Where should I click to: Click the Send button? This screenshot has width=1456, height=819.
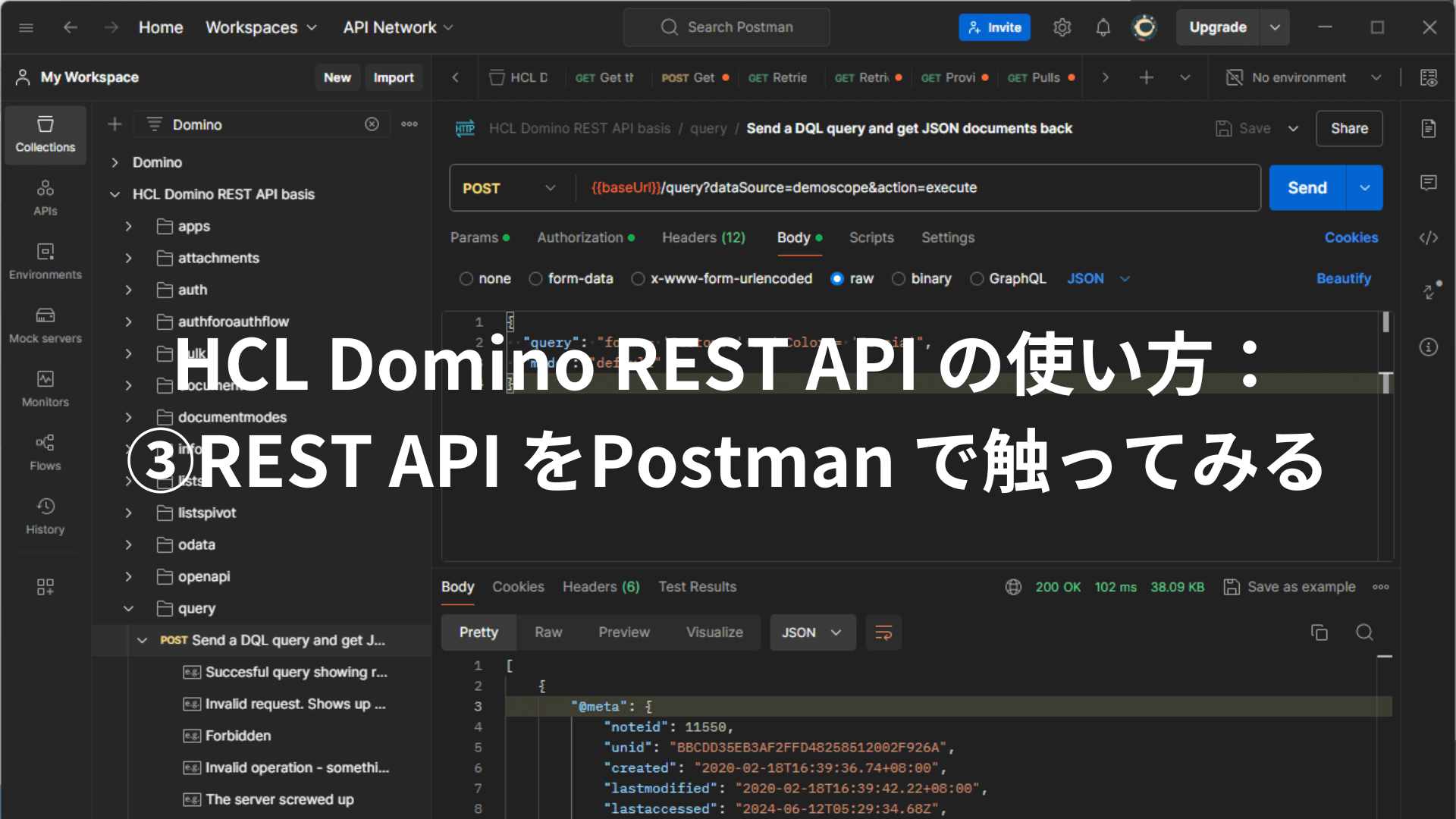pos(1307,188)
